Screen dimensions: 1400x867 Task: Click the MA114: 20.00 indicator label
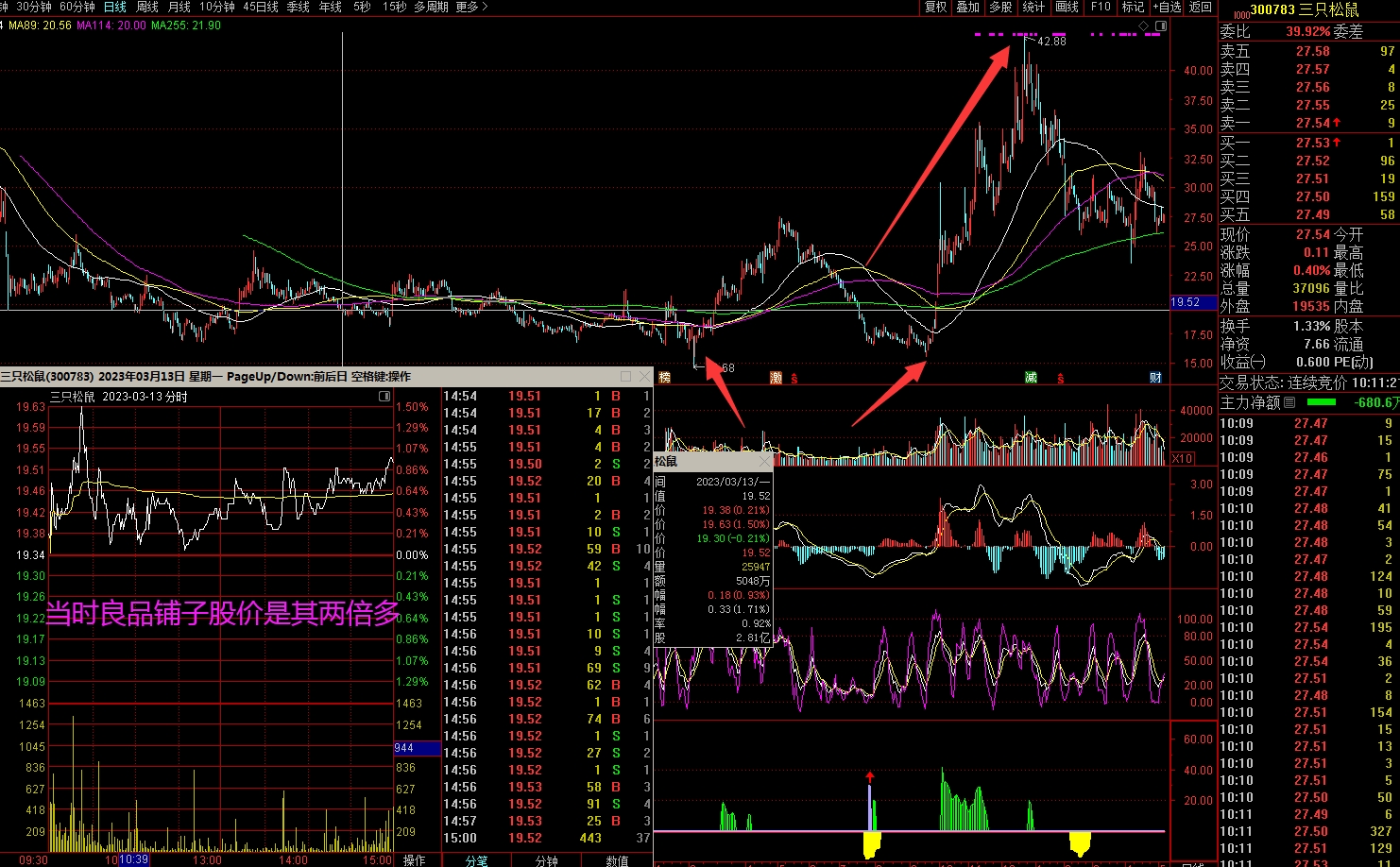tap(111, 25)
